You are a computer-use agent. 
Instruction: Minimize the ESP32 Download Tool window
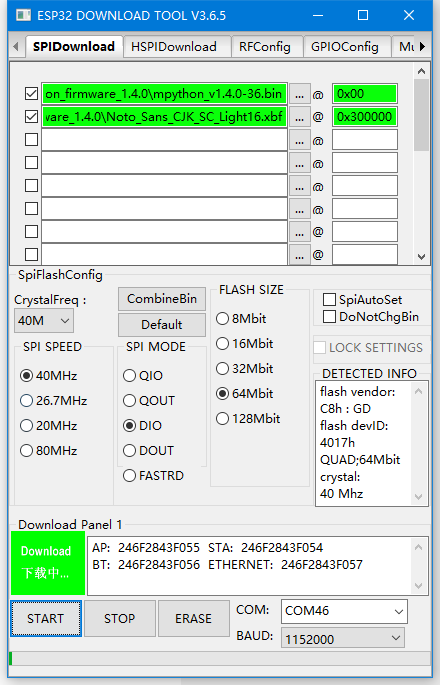(318, 16)
